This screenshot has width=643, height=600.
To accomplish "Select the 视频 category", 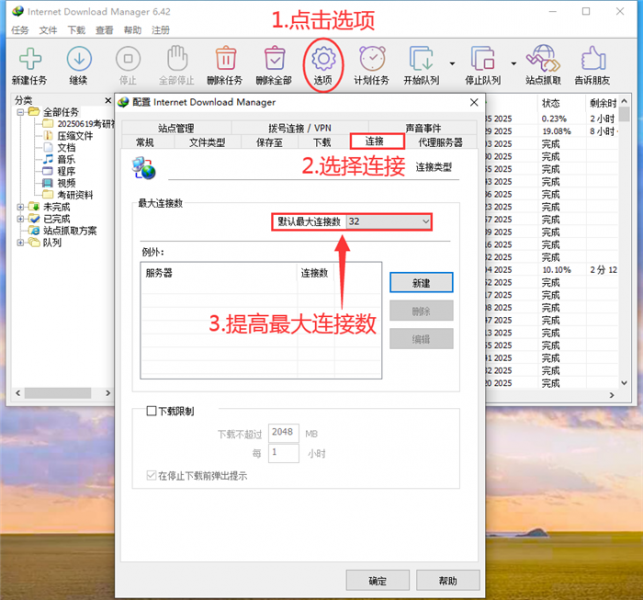I will coord(66,183).
